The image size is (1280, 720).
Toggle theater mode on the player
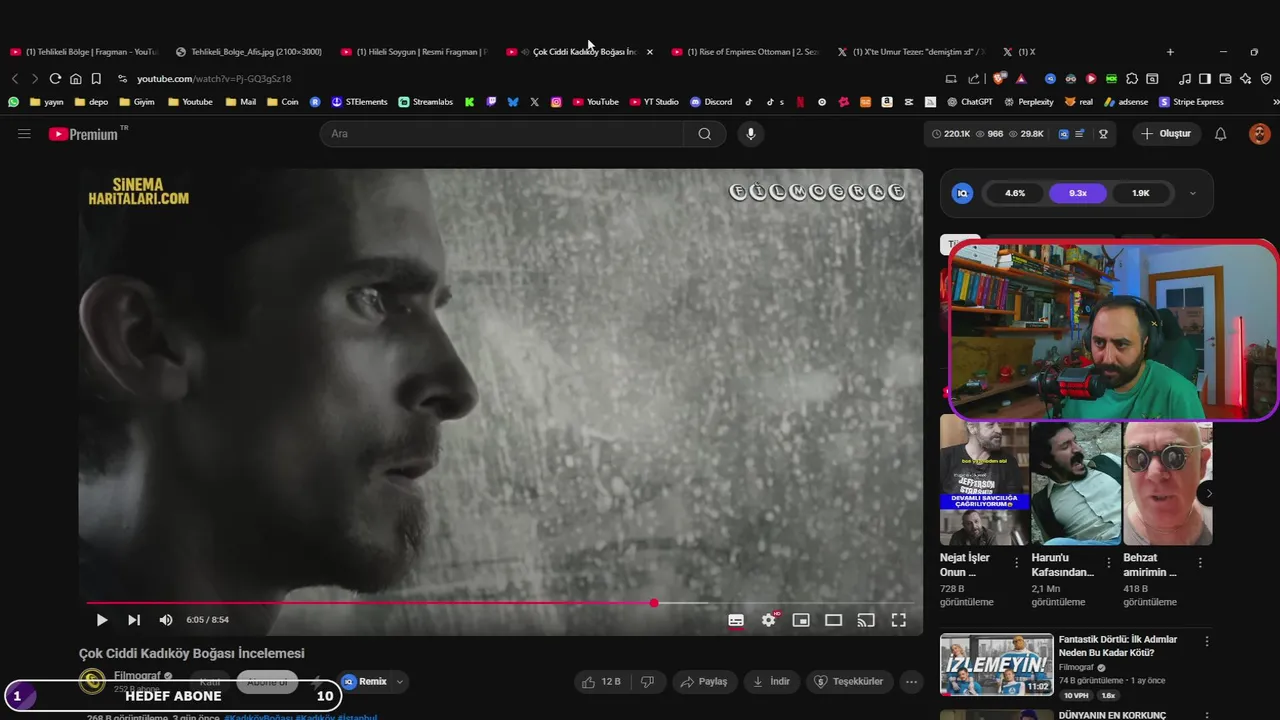[833, 620]
